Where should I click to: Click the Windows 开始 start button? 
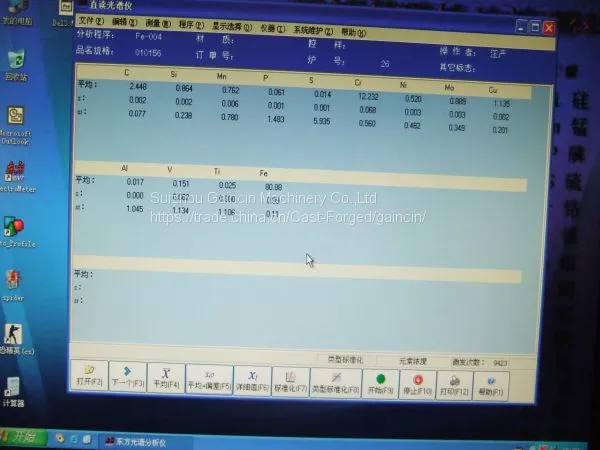[x=24, y=437]
